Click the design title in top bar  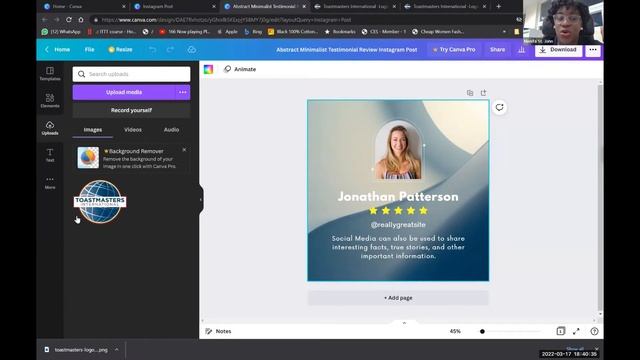point(347,49)
